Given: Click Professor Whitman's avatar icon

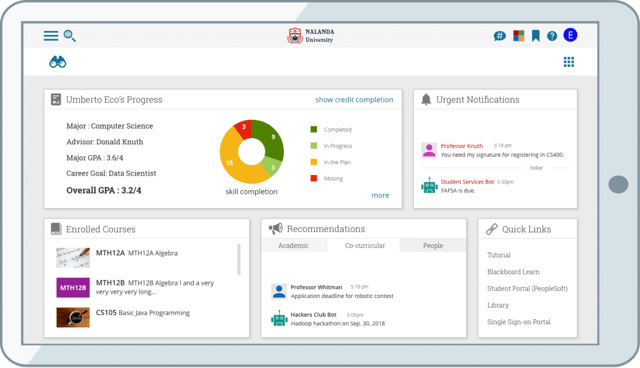Looking at the screenshot, I should pos(279,291).
